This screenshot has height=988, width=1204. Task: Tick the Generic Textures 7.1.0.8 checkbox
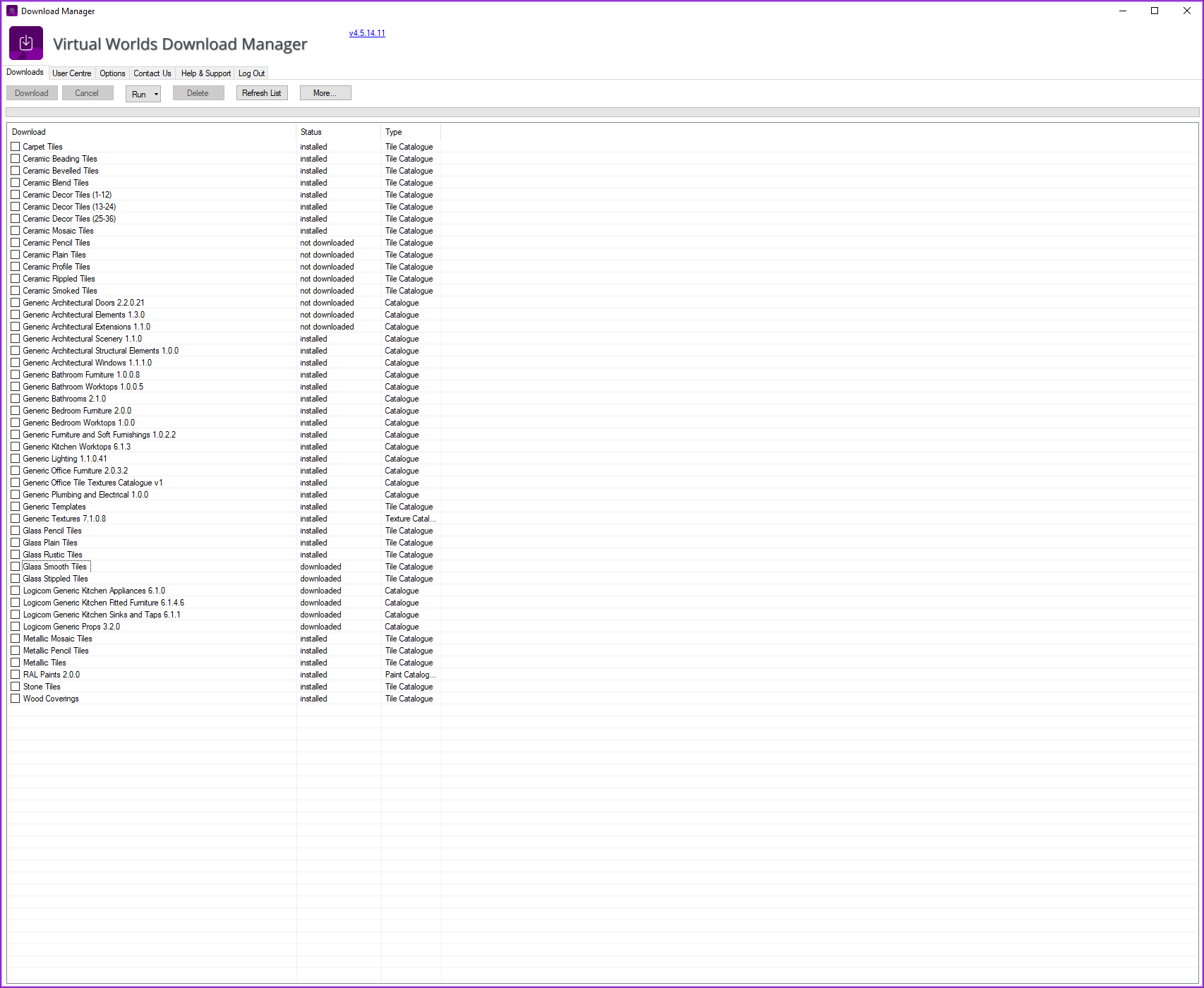(x=15, y=519)
